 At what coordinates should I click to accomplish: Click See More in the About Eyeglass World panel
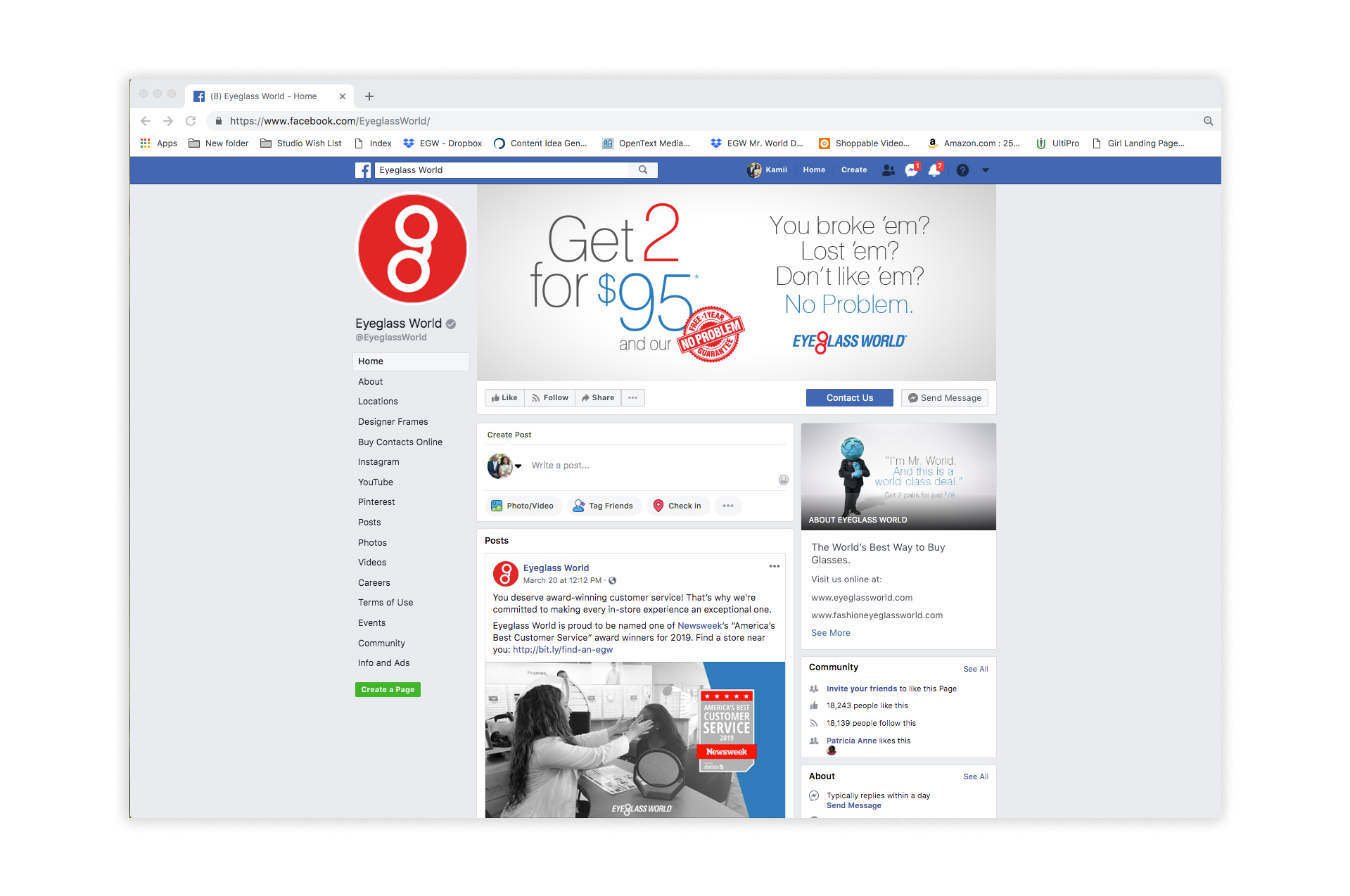830,633
